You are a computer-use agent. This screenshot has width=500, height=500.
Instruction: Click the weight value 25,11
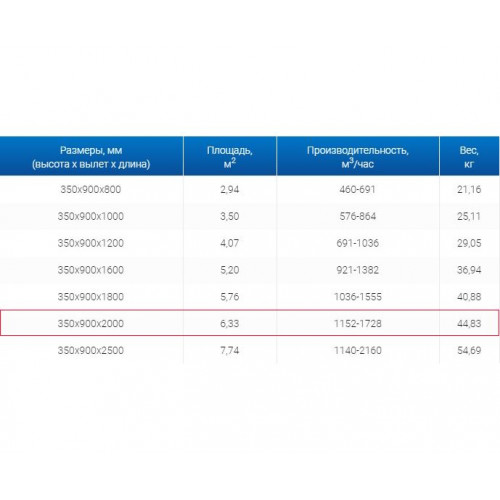pos(469,216)
